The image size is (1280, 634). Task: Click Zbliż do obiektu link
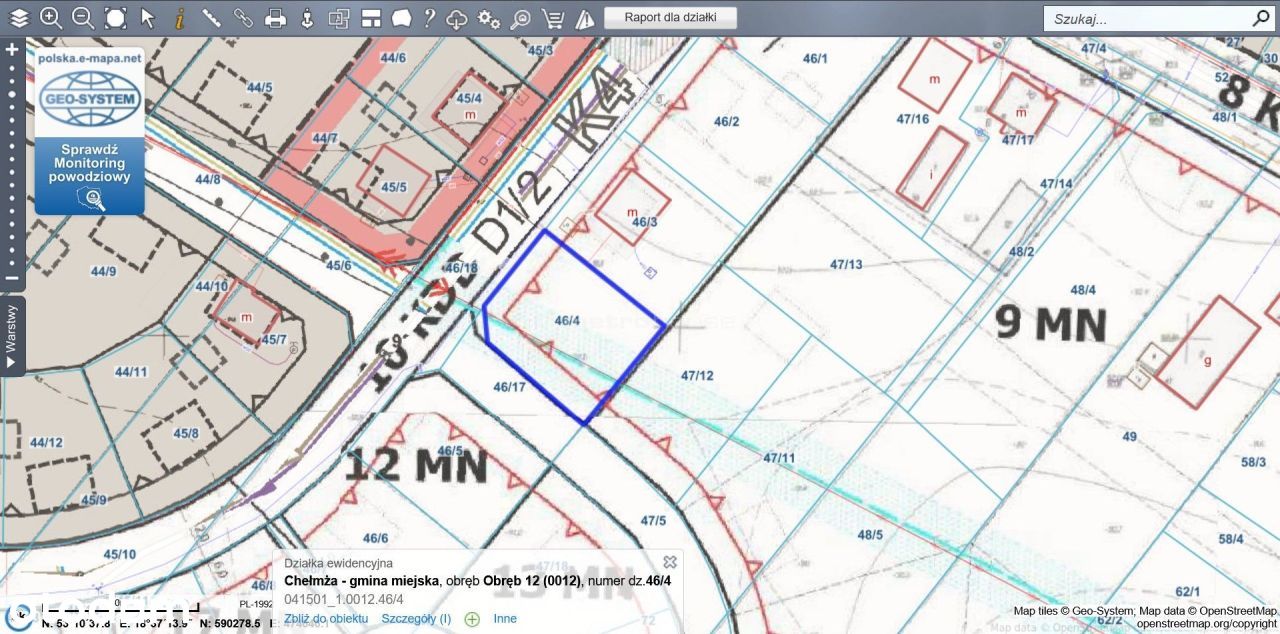326,618
